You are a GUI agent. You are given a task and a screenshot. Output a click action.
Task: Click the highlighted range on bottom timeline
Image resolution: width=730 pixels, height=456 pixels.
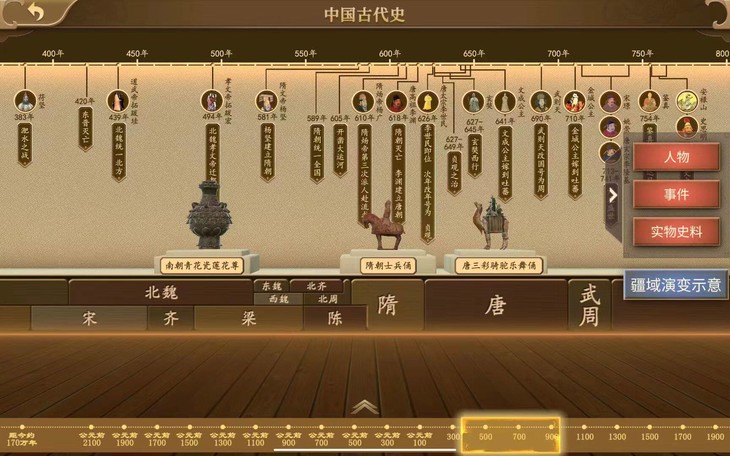[x=511, y=436]
